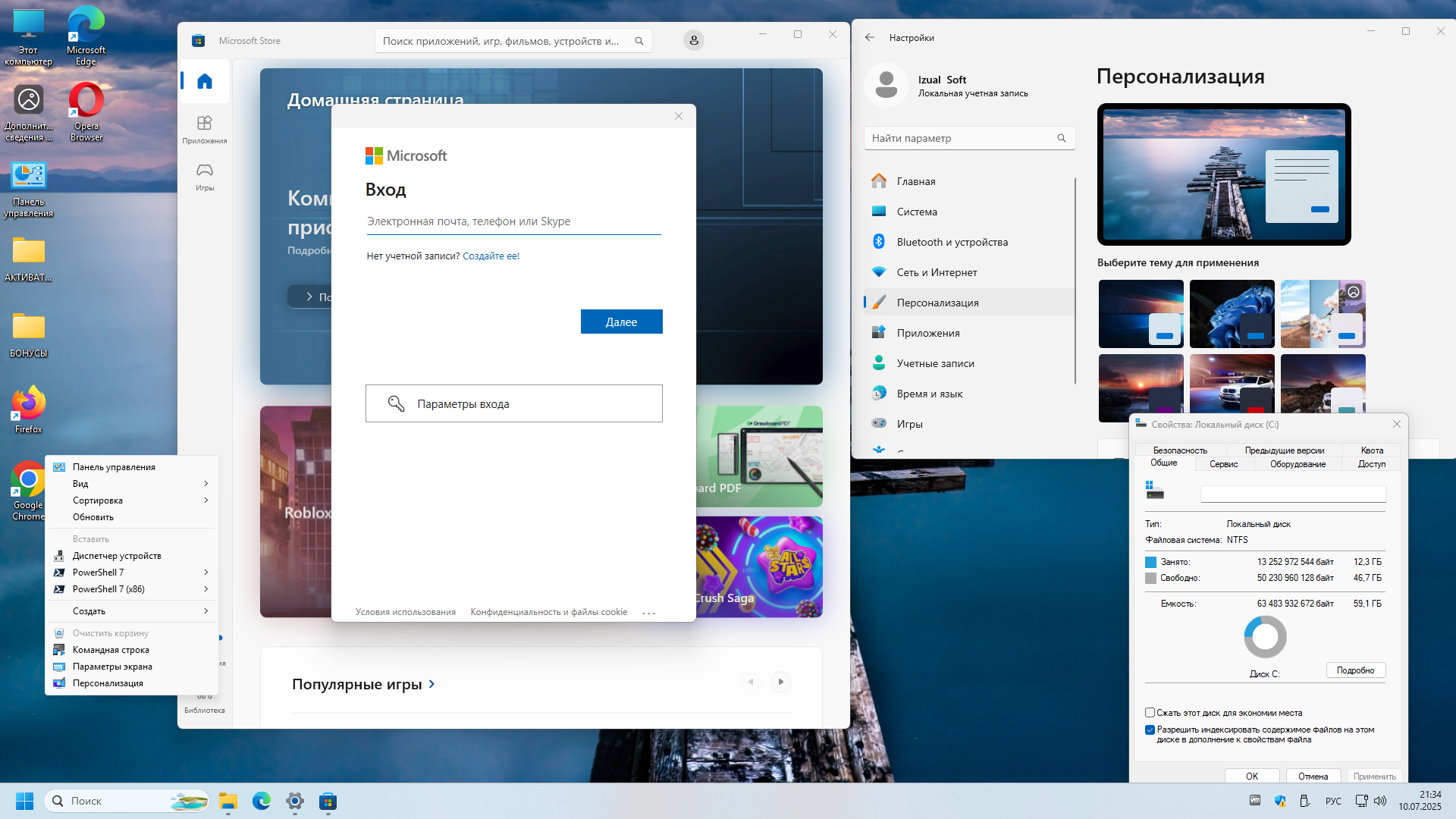The width and height of the screenshot is (1456, 819).
Task: Open Время и язык in Settings
Action: pyautogui.click(x=969, y=394)
